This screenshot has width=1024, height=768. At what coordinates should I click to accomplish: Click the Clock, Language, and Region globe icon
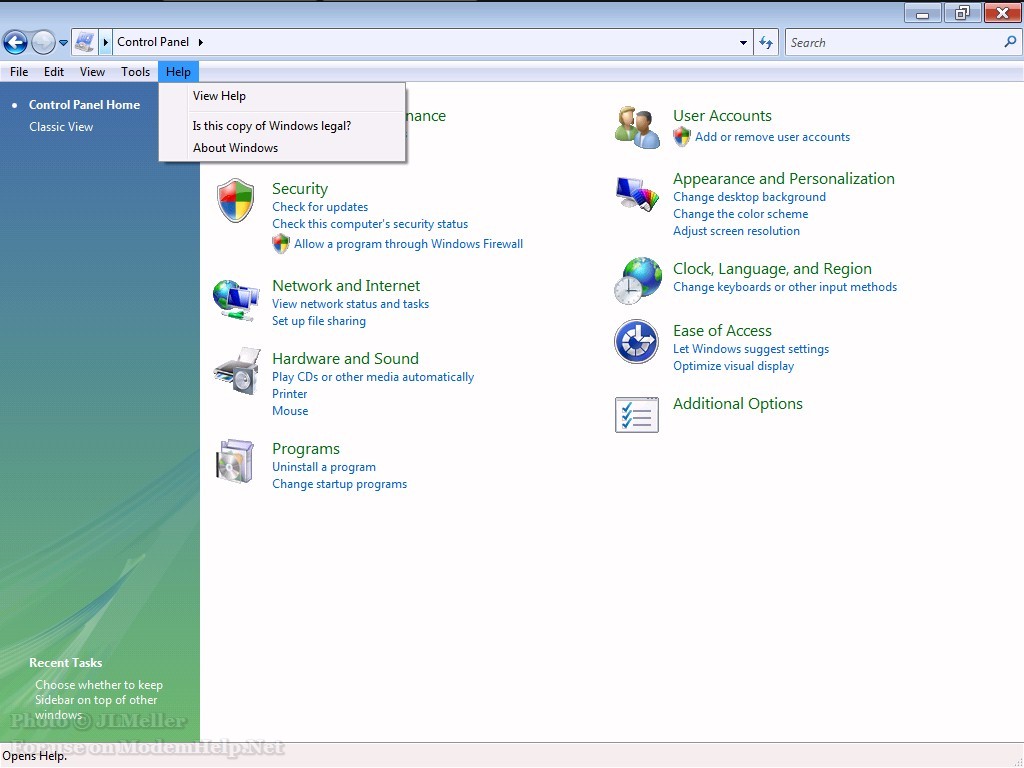coord(637,280)
